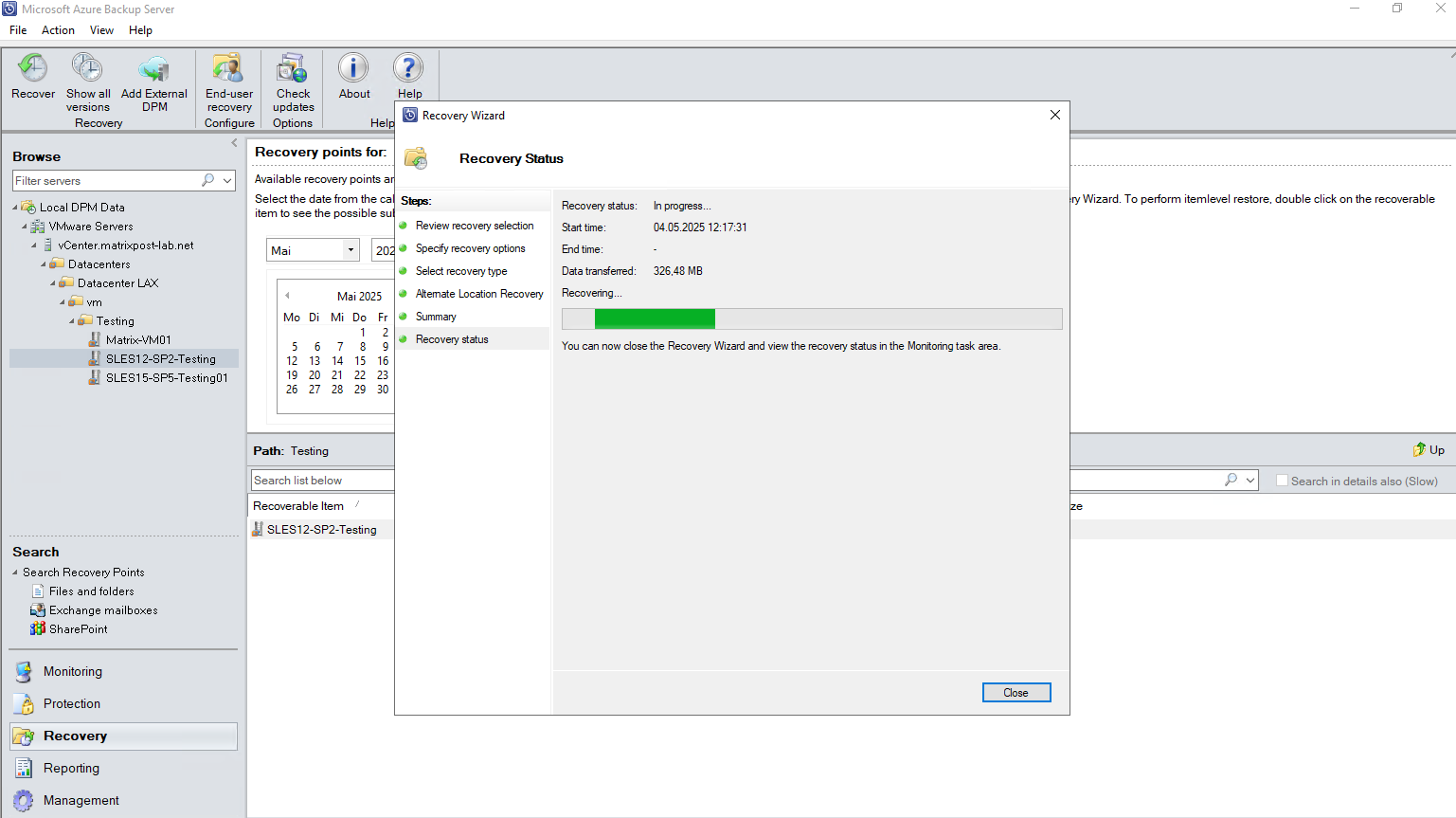Screen dimensions: 1456x818
Task: Open Filter servers dropdown arrow
Action: click(x=227, y=180)
